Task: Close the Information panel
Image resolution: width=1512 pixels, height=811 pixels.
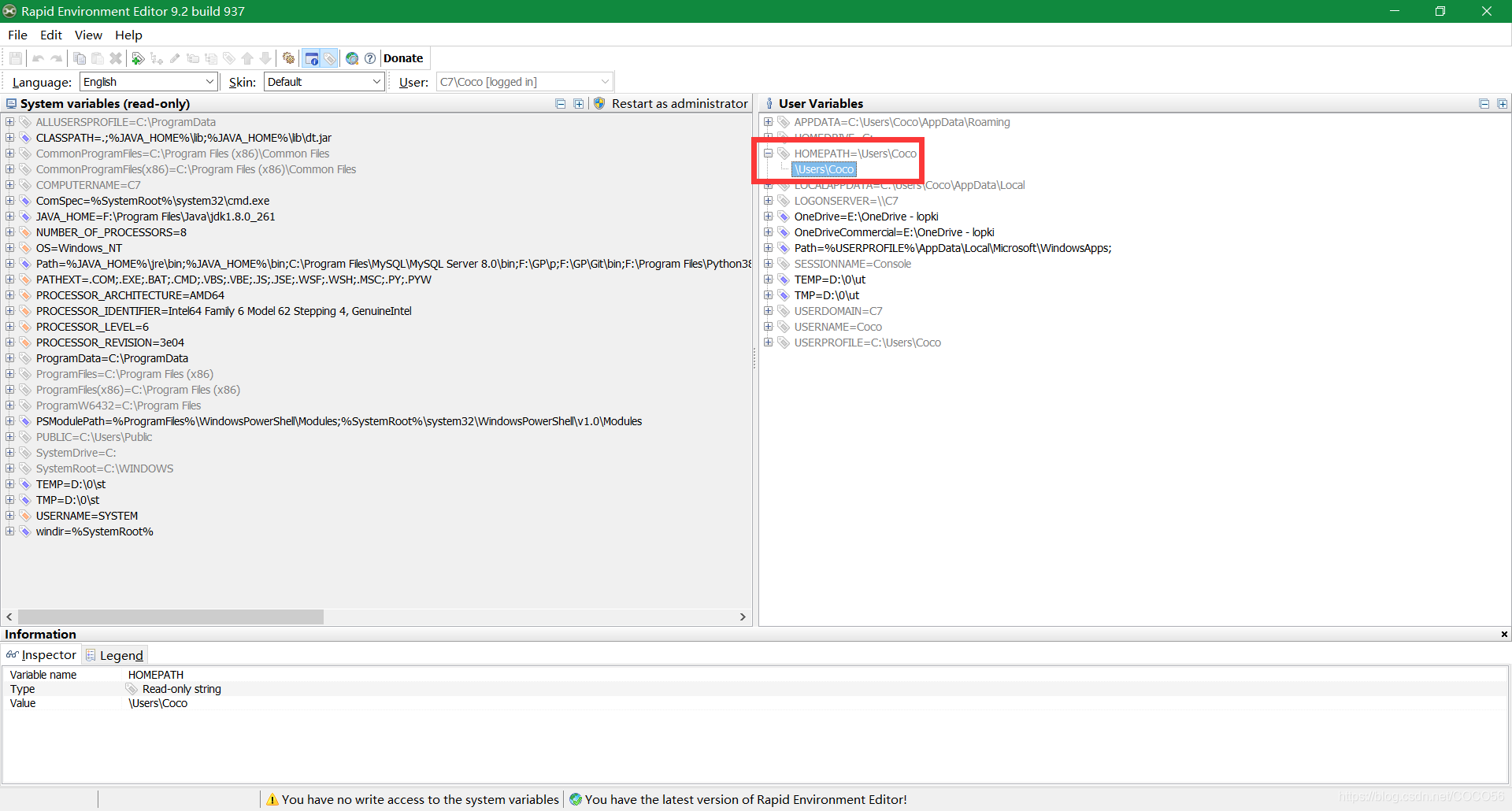Action: 1504,634
